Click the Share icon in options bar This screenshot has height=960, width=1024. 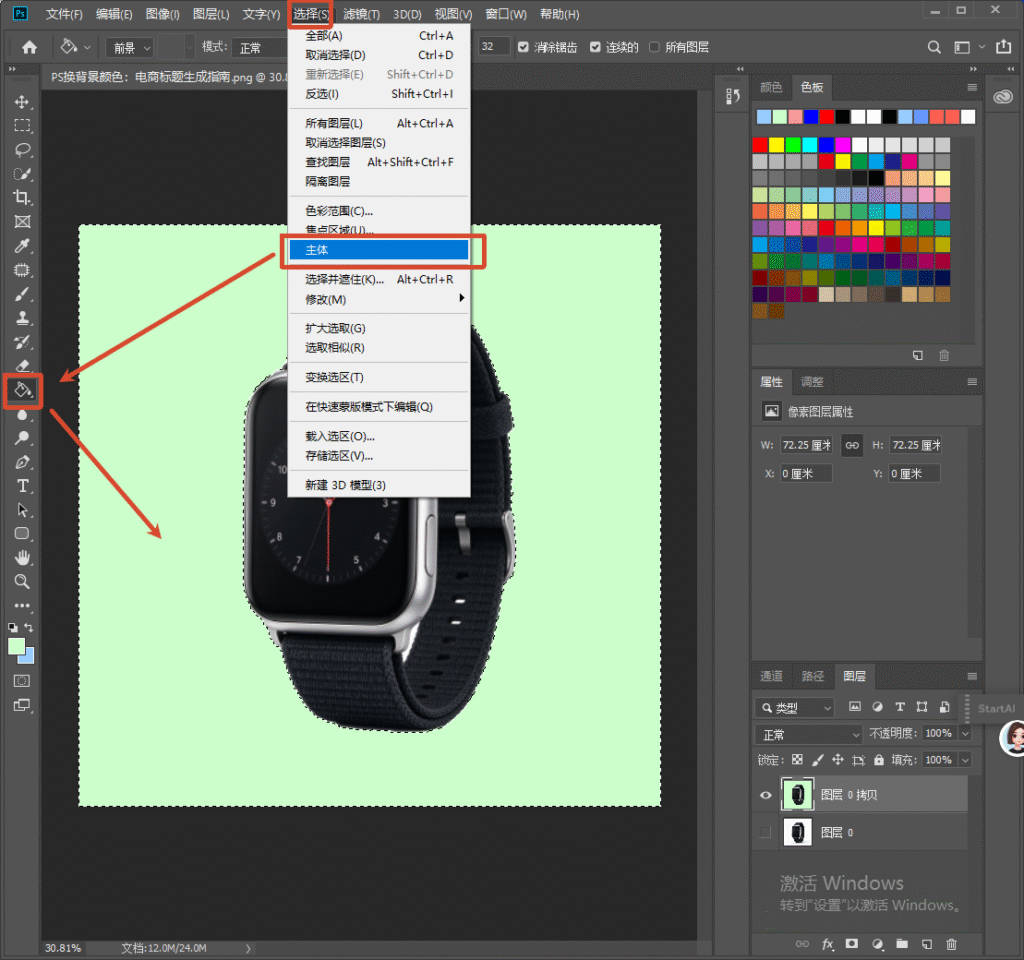(x=1003, y=46)
